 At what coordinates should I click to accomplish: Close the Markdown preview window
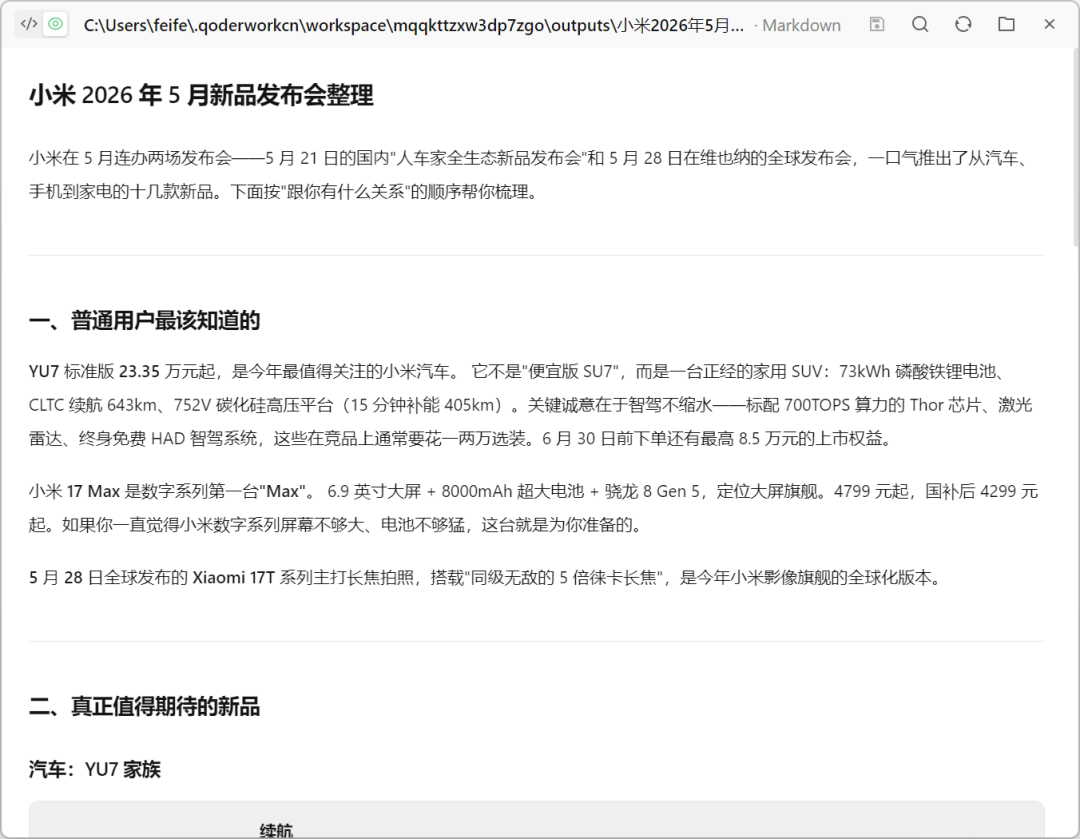[x=1049, y=25]
